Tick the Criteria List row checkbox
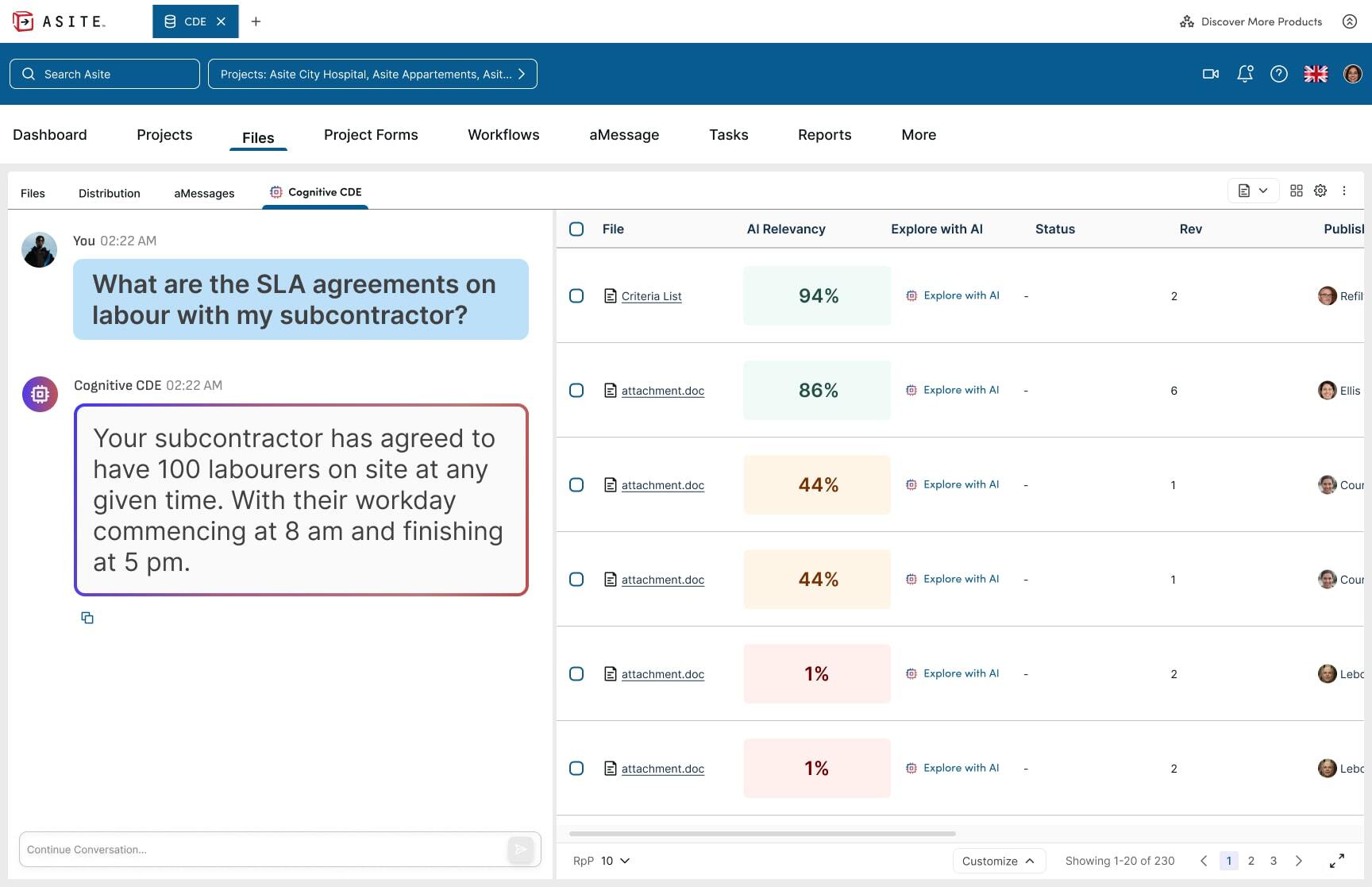This screenshot has height=887, width=1372. (576, 296)
